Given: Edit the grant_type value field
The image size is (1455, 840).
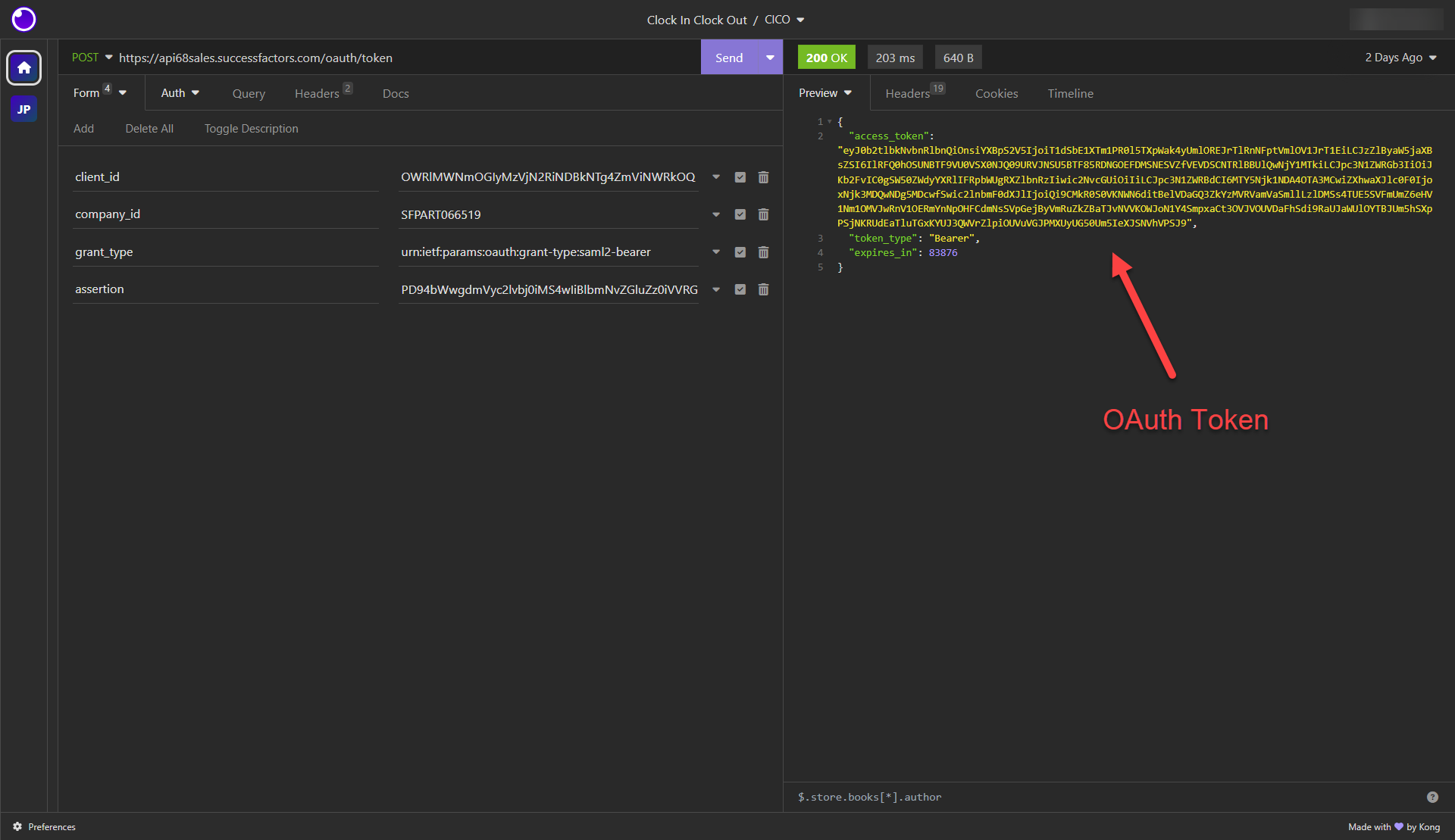Looking at the screenshot, I should (x=549, y=252).
